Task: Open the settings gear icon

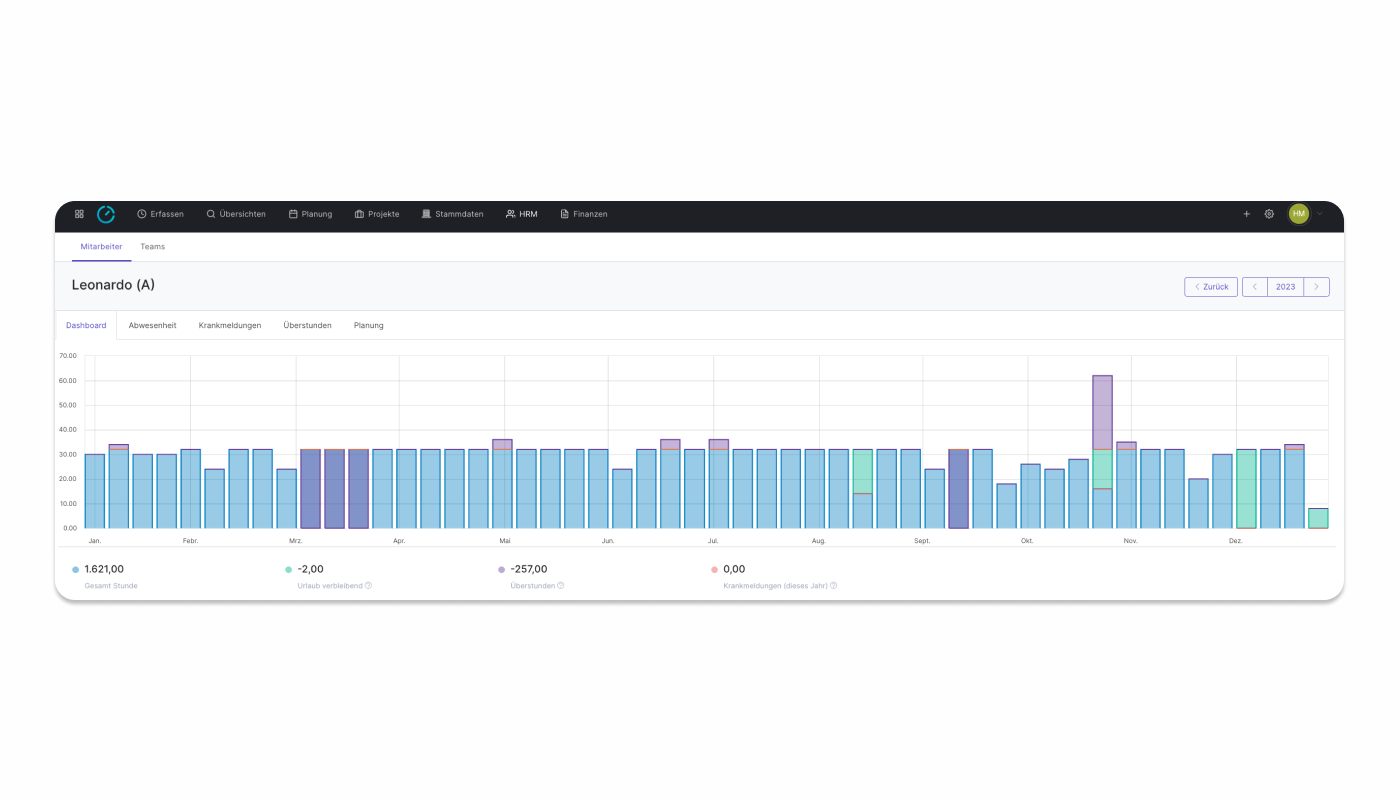Action: click(x=1268, y=213)
